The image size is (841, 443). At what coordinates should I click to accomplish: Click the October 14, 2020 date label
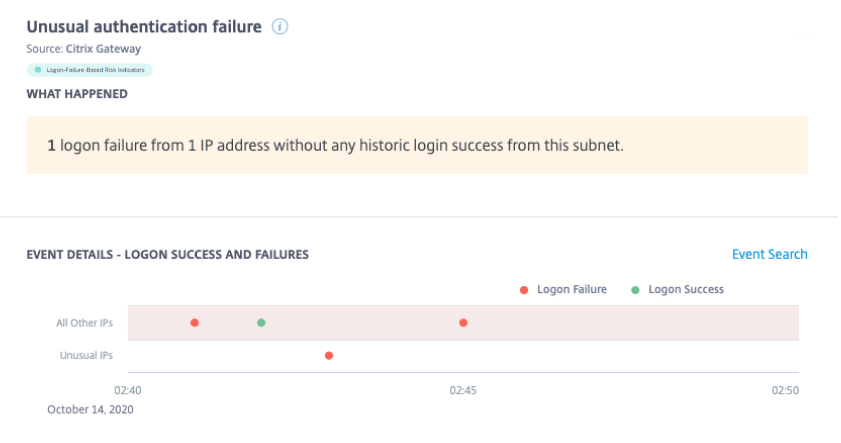point(90,409)
